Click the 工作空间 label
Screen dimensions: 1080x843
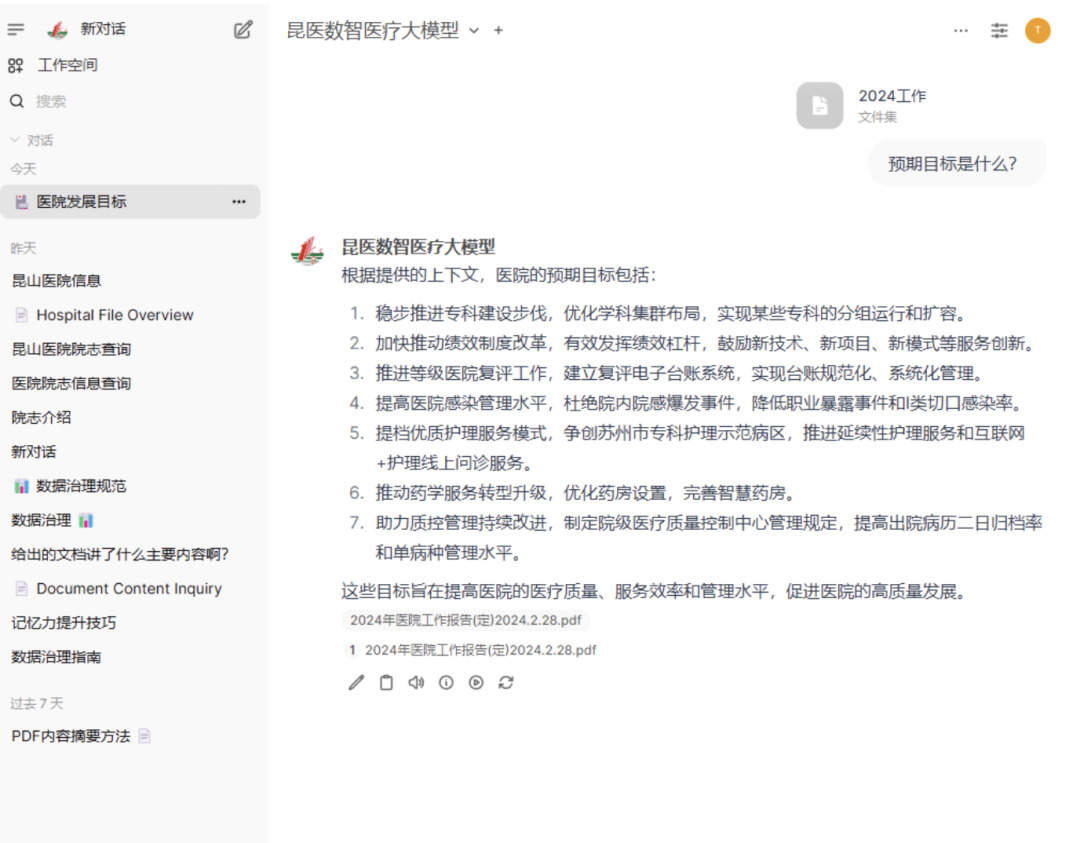tap(68, 65)
